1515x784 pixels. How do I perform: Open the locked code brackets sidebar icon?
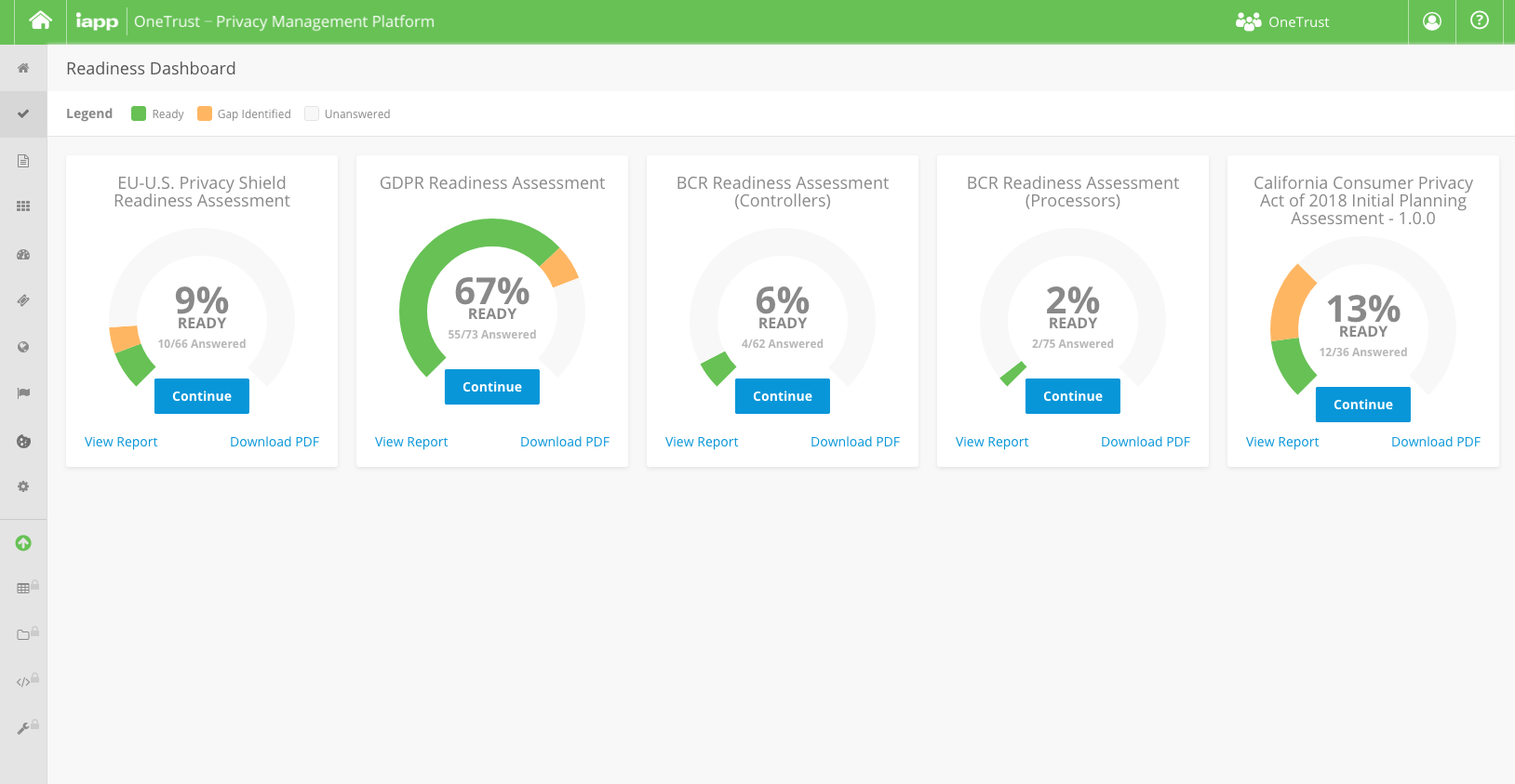coord(27,680)
